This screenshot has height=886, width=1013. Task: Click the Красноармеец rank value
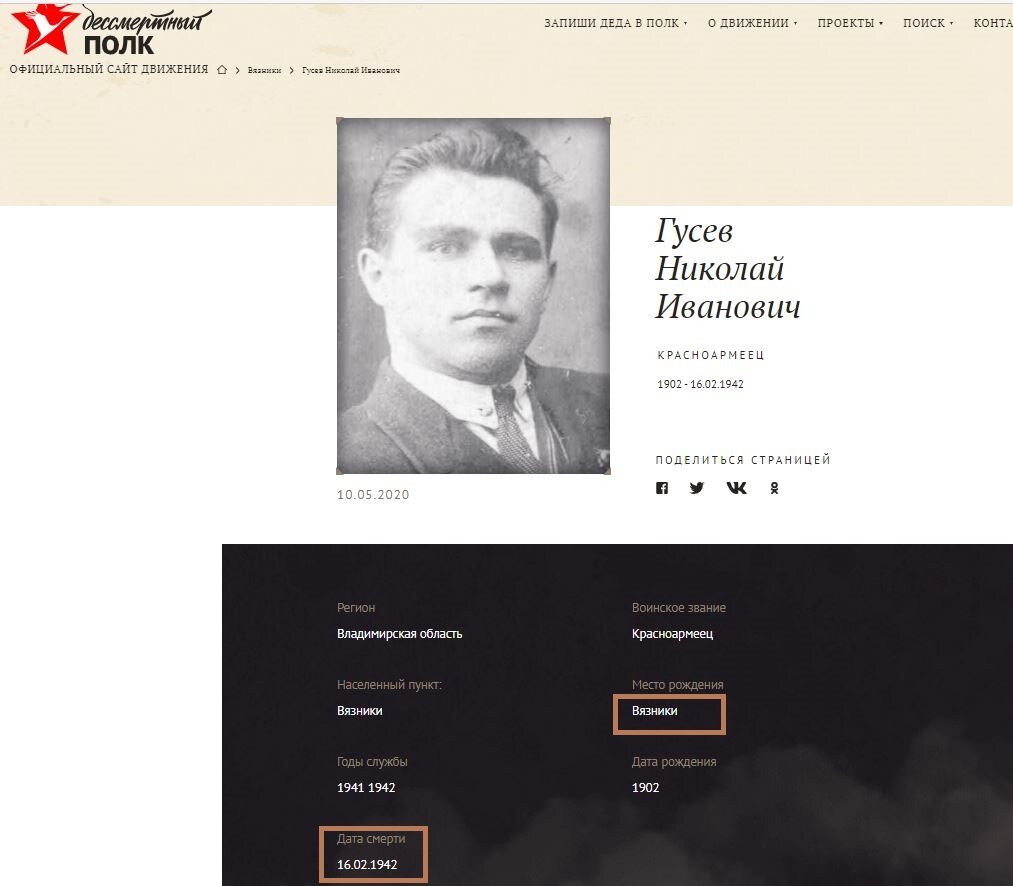673,634
